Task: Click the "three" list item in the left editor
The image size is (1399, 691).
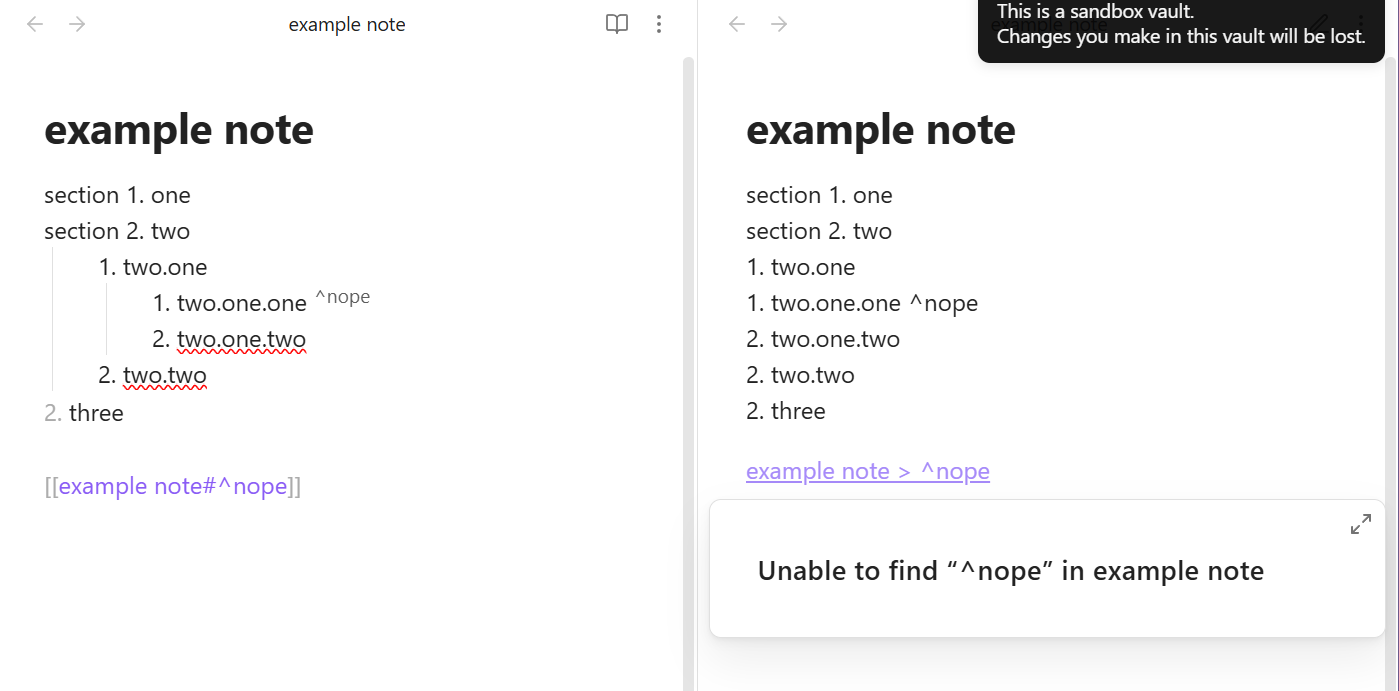Action: click(96, 413)
